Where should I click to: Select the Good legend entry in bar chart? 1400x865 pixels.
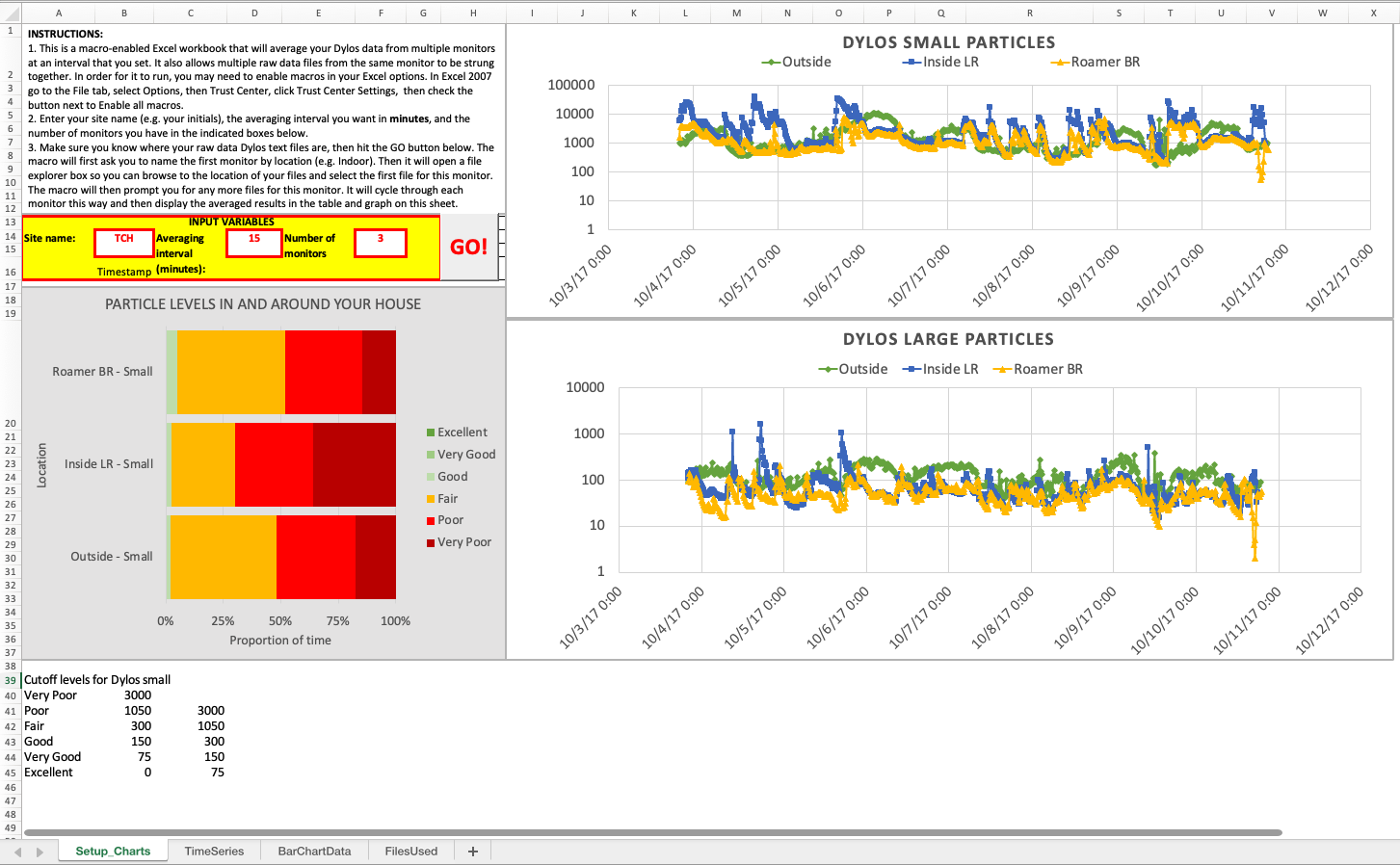pyautogui.click(x=447, y=477)
